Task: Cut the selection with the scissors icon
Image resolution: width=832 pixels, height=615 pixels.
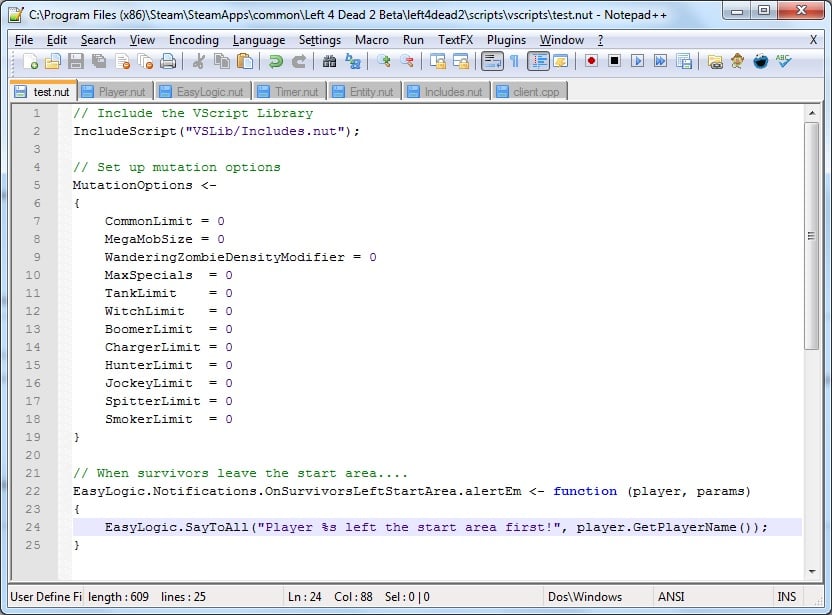Action: (x=198, y=62)
